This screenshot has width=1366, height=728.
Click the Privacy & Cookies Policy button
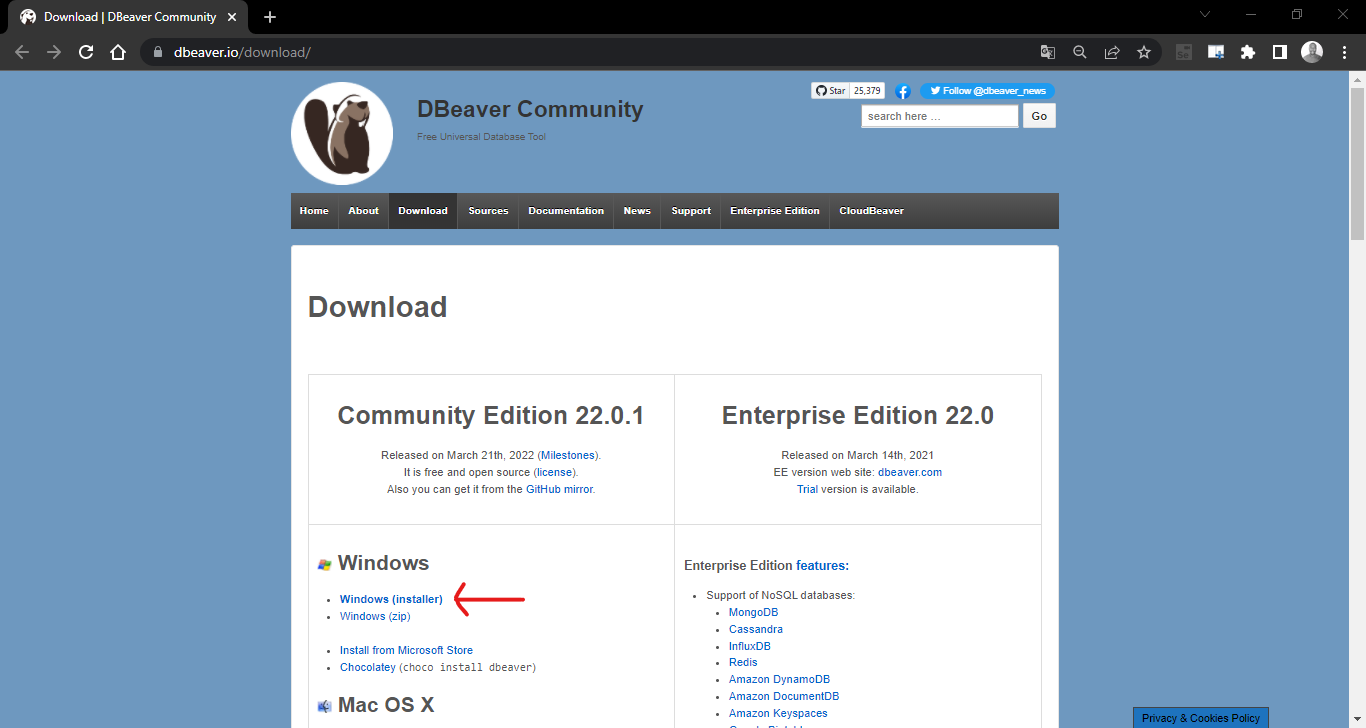1201,717
